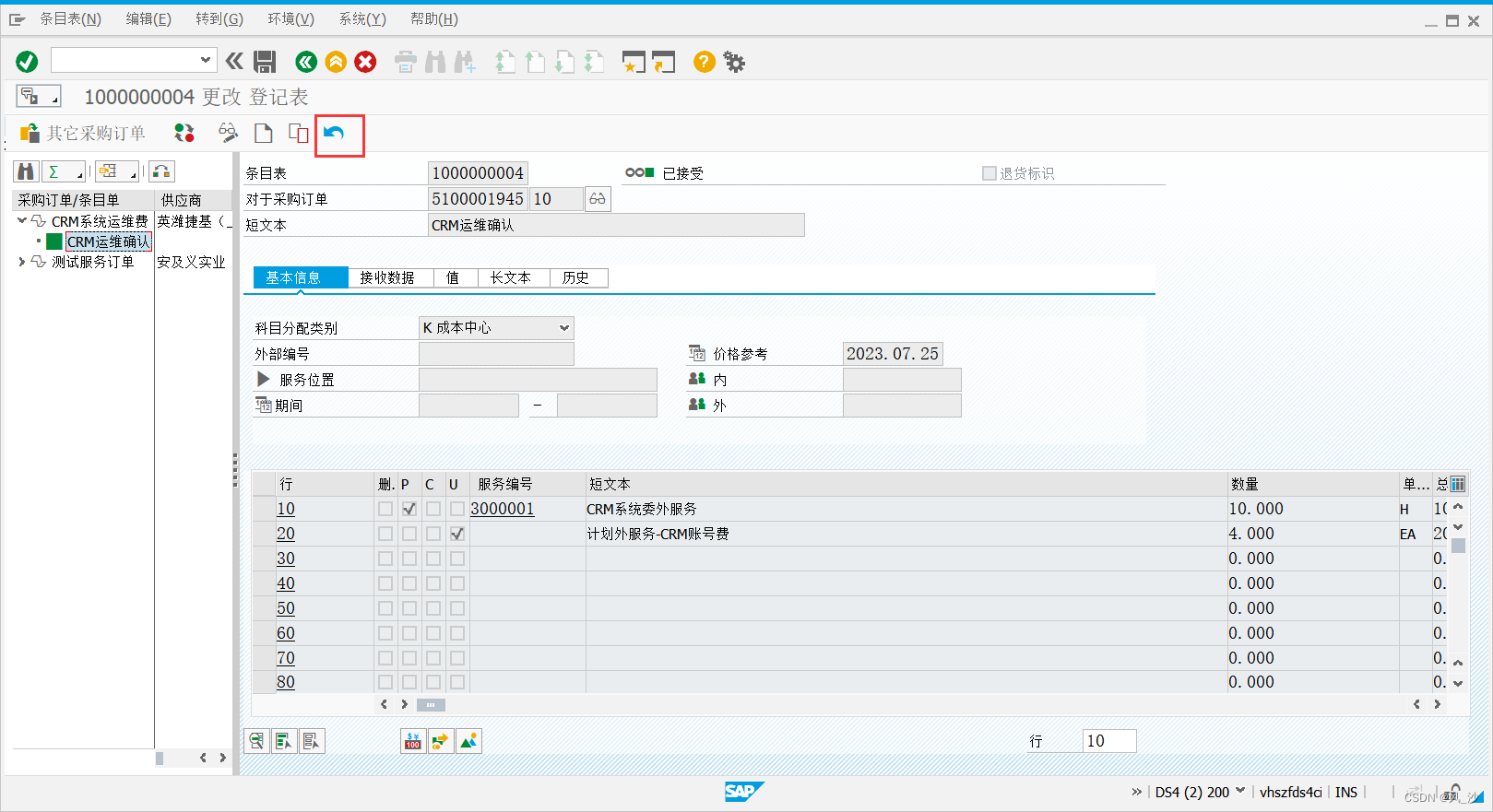This screenshot has height=812, width=1493.
Task: Click line number 10 link
Action: [x=286, y=509]
